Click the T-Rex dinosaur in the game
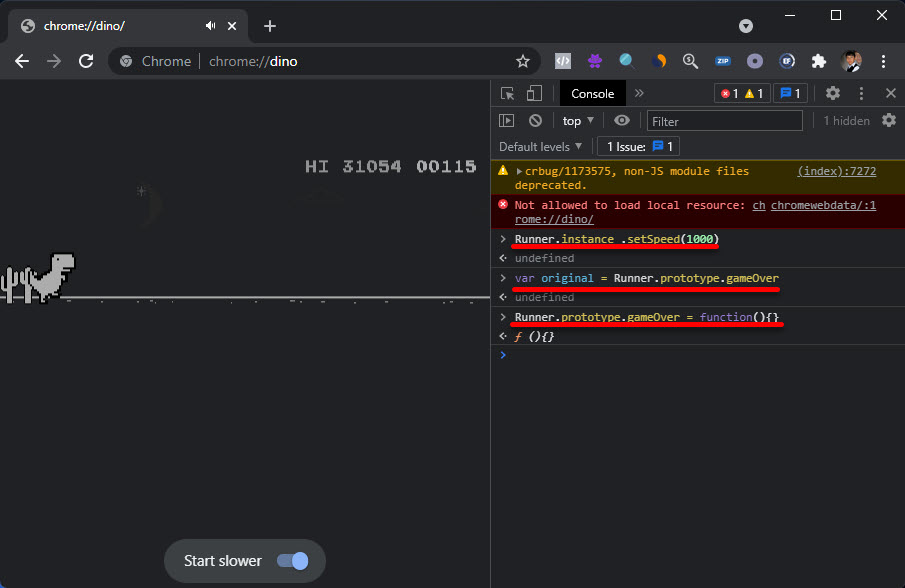 (53, 277)
